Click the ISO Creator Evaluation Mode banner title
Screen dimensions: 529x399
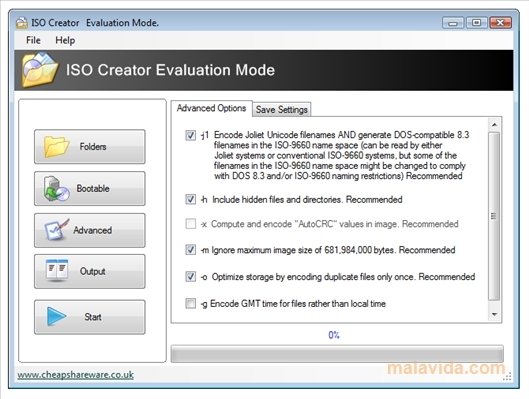[170, 70]
